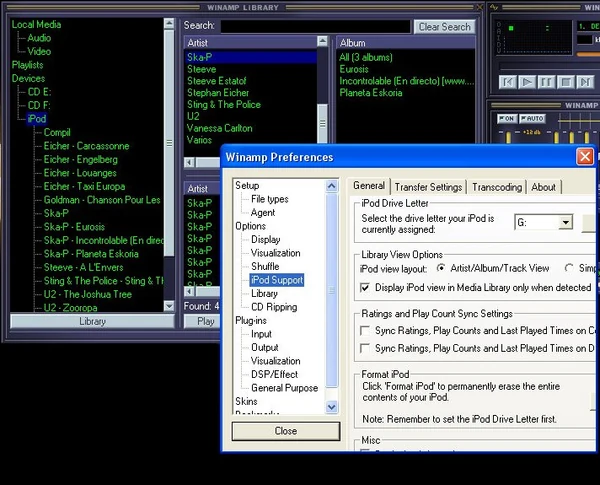
Task: Enable the first Sync Ratings, Play Counts checkbox
Action: [x=365, y=331]
